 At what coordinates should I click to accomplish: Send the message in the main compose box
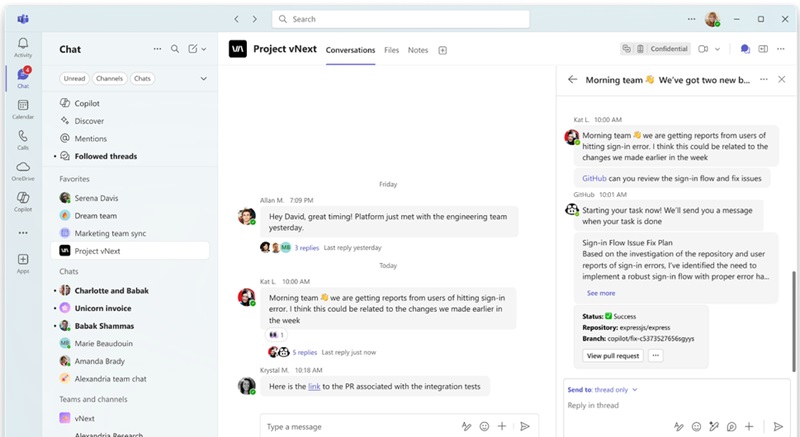[524, 426]
